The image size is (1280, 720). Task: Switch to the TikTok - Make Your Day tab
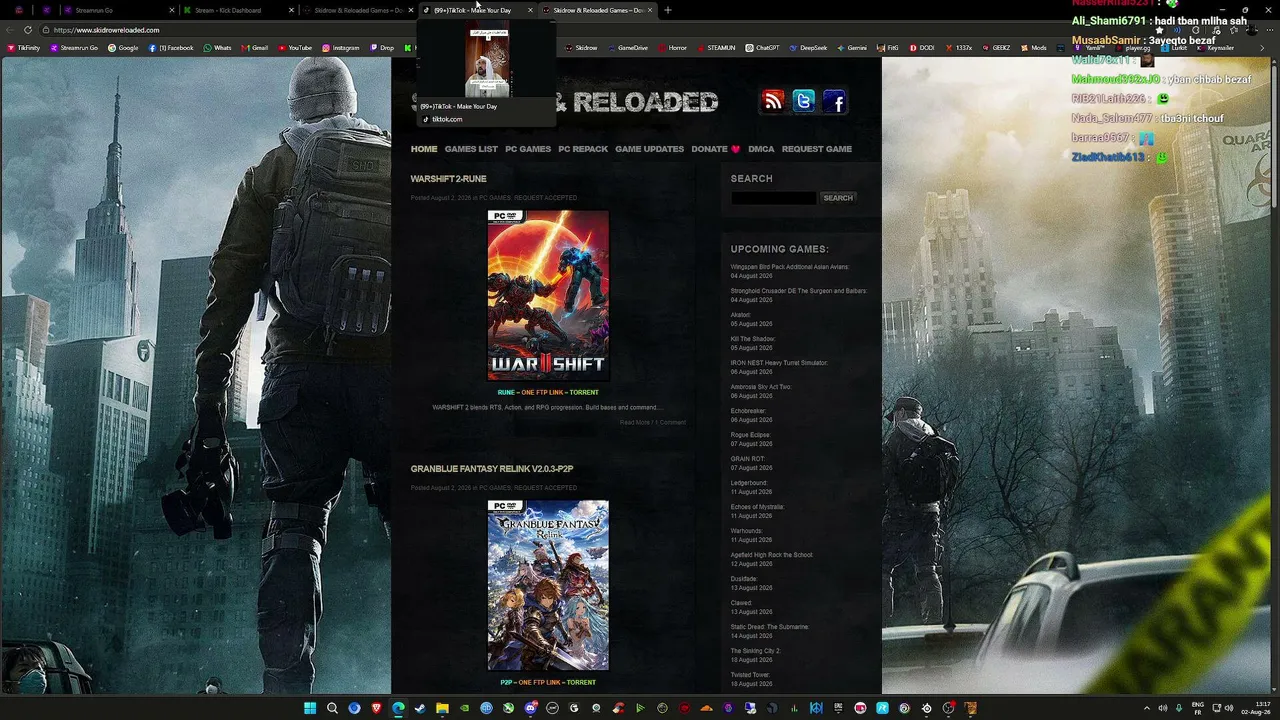pos(478,10)
